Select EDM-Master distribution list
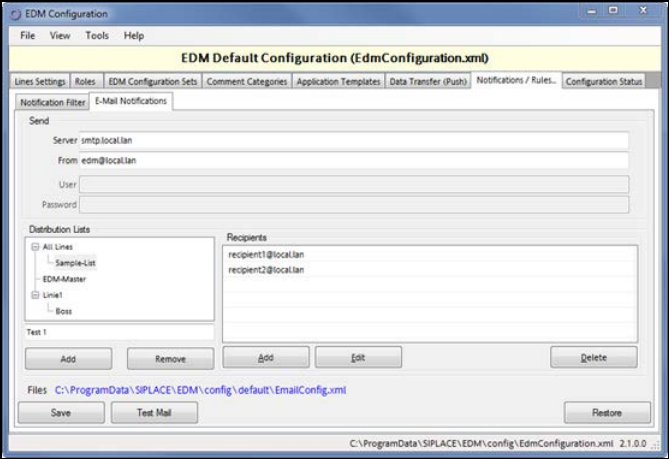Screen dimensions: 669x459 point(64,279)
